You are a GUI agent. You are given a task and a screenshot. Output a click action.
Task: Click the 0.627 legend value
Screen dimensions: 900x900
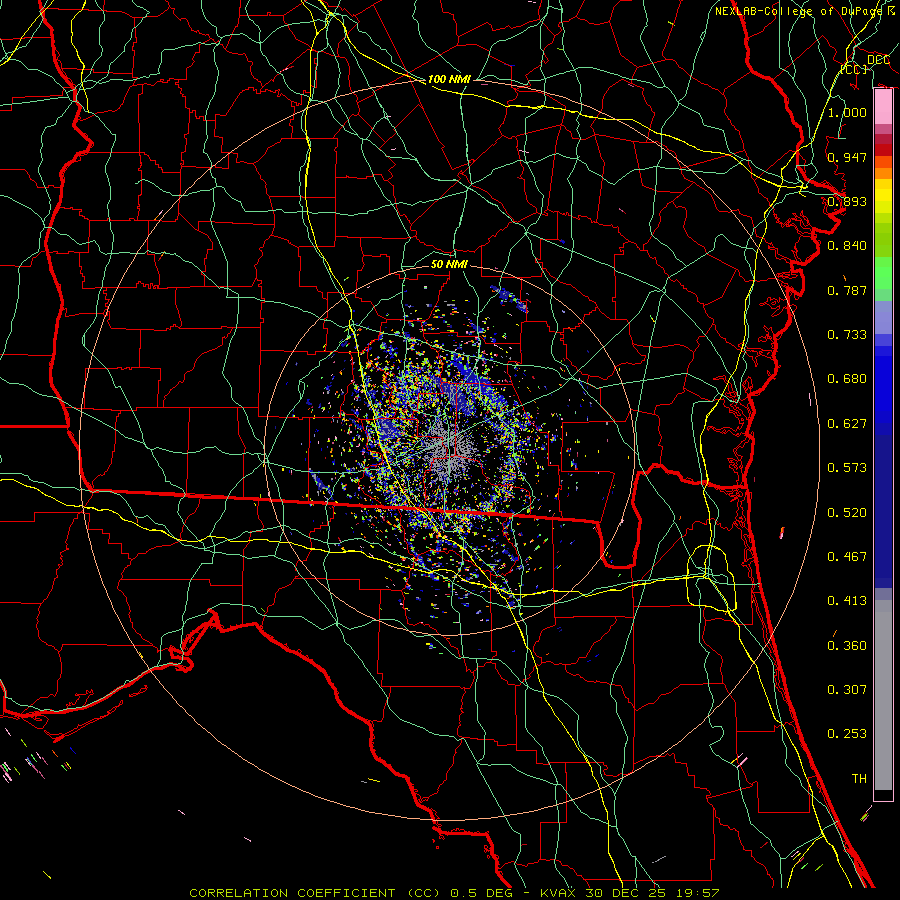tap(847, 424)
